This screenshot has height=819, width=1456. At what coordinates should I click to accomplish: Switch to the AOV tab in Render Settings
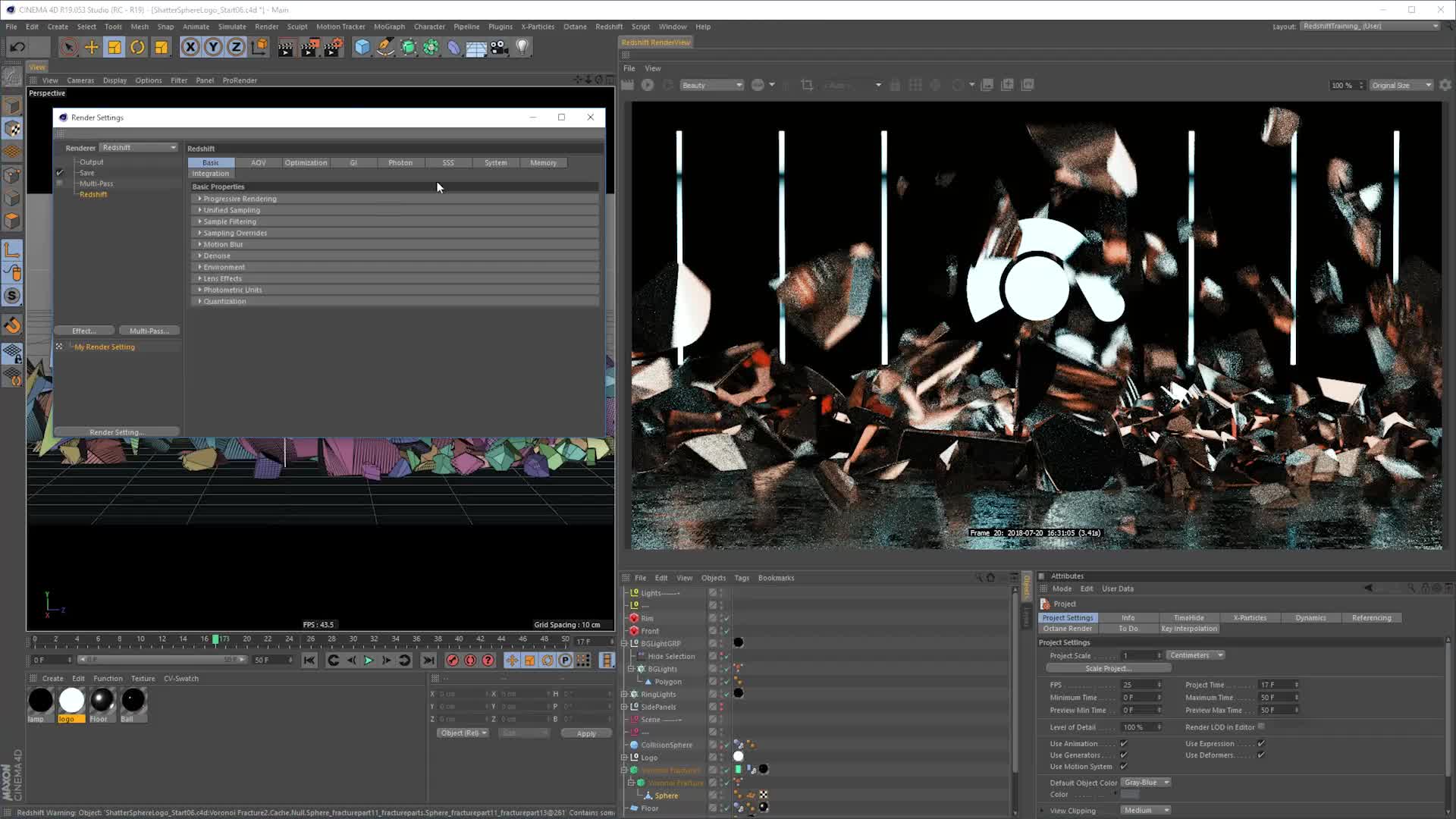(258, 162)
